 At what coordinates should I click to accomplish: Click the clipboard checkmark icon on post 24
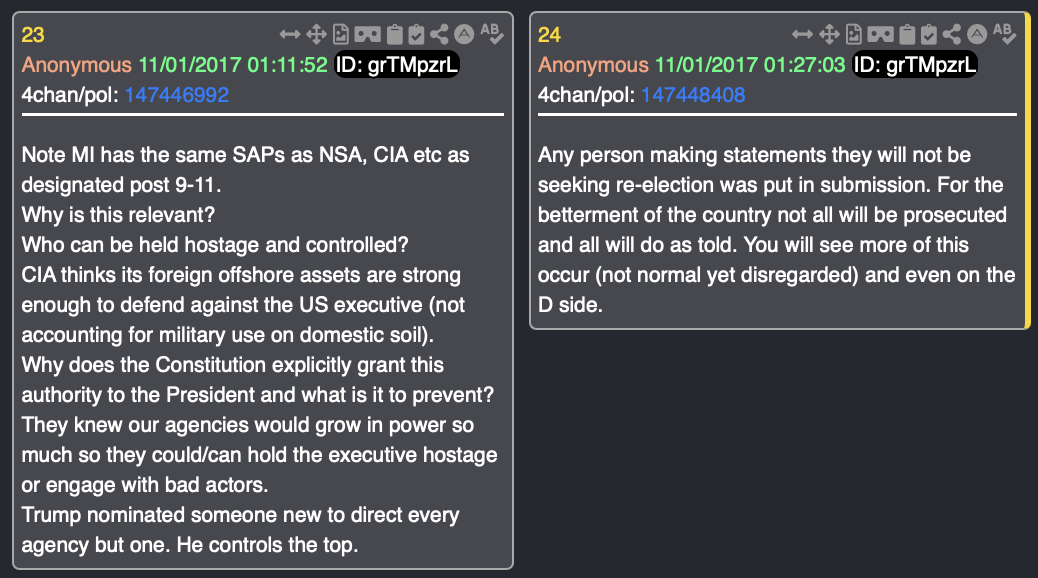click(930, 34)
